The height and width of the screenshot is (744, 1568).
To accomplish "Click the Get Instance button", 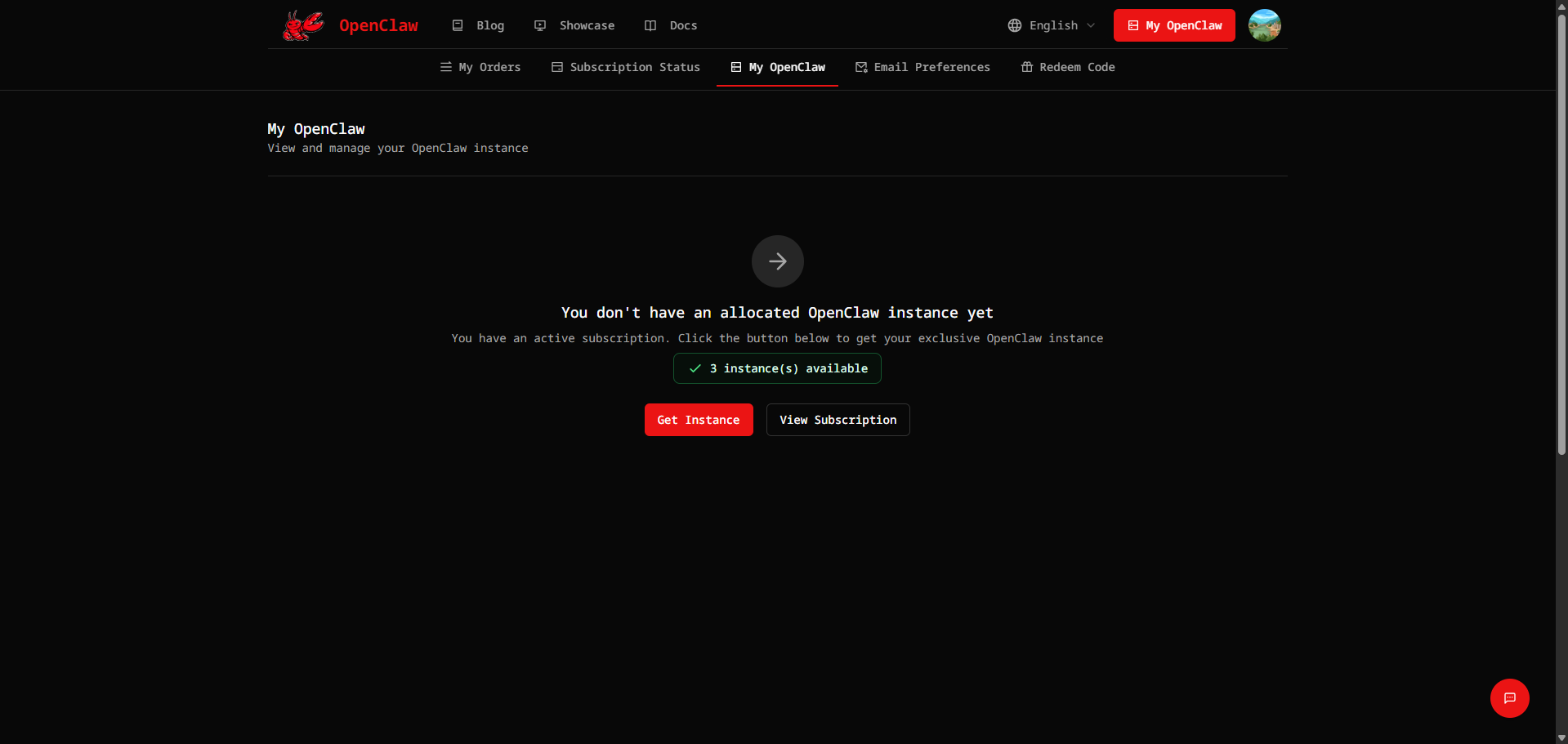I will coord(699,419).
